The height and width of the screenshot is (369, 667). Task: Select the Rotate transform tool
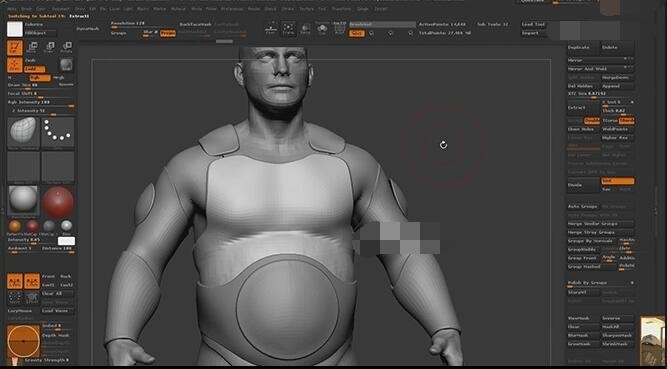point(66,47)
